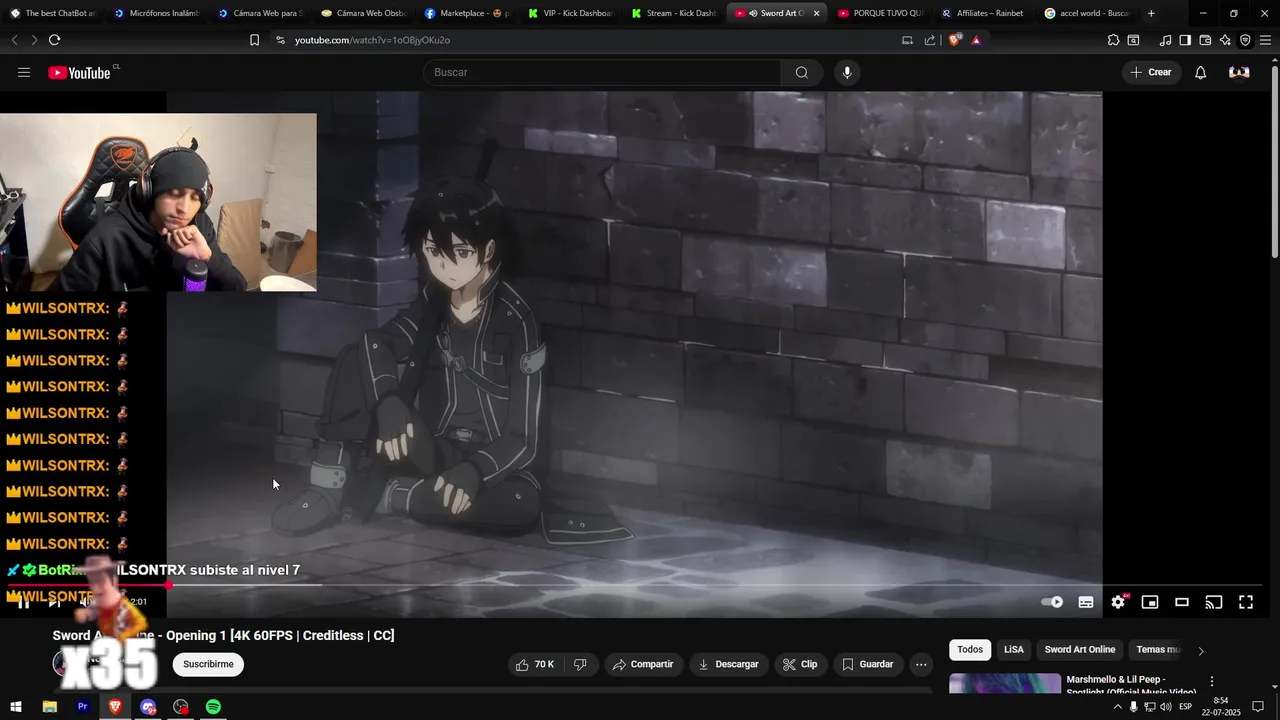
Task: Select the Temas mu filter chip
Action: click(1158, 650)
